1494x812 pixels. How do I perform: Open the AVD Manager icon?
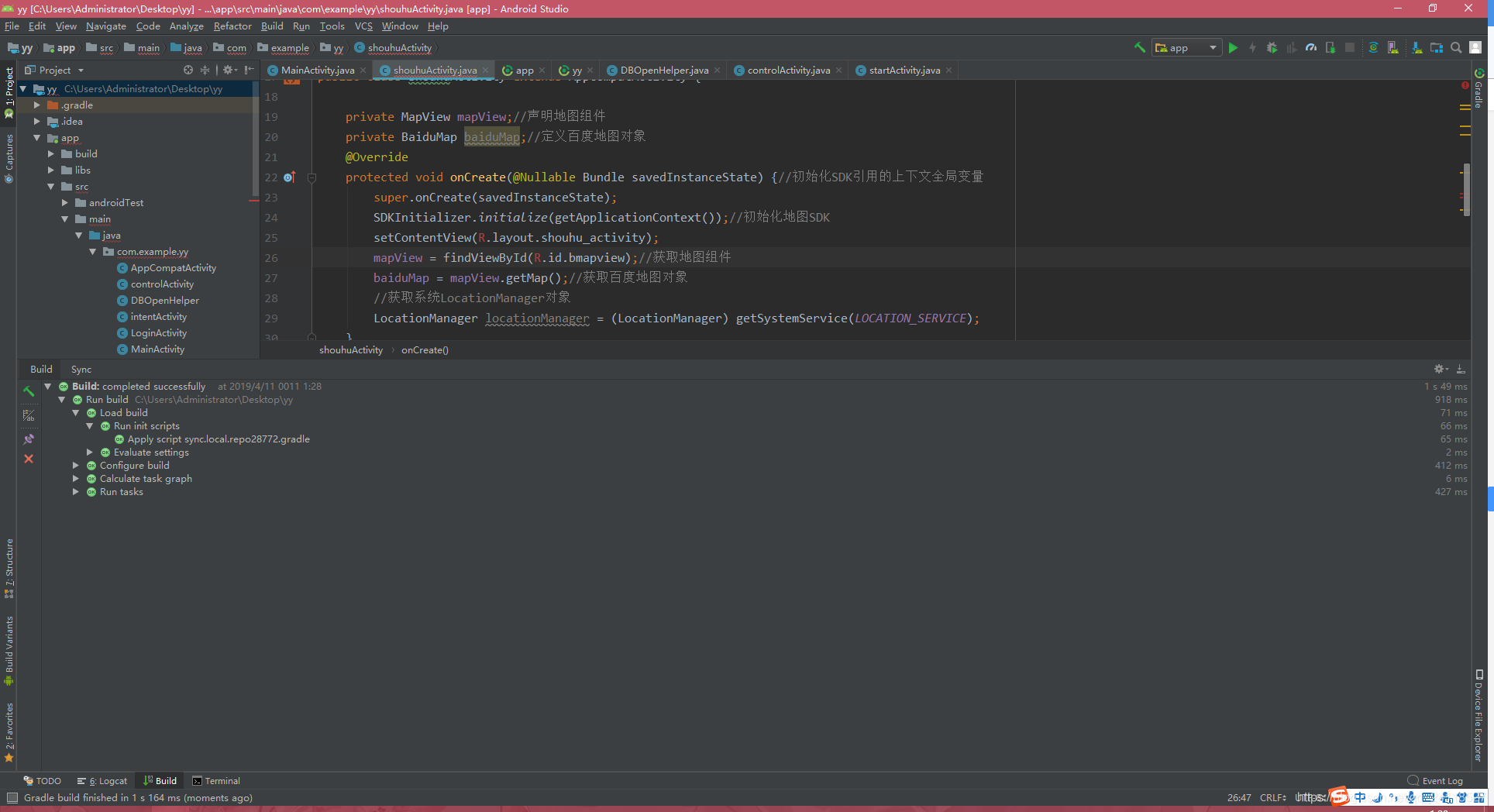(x=1393, y=47)
